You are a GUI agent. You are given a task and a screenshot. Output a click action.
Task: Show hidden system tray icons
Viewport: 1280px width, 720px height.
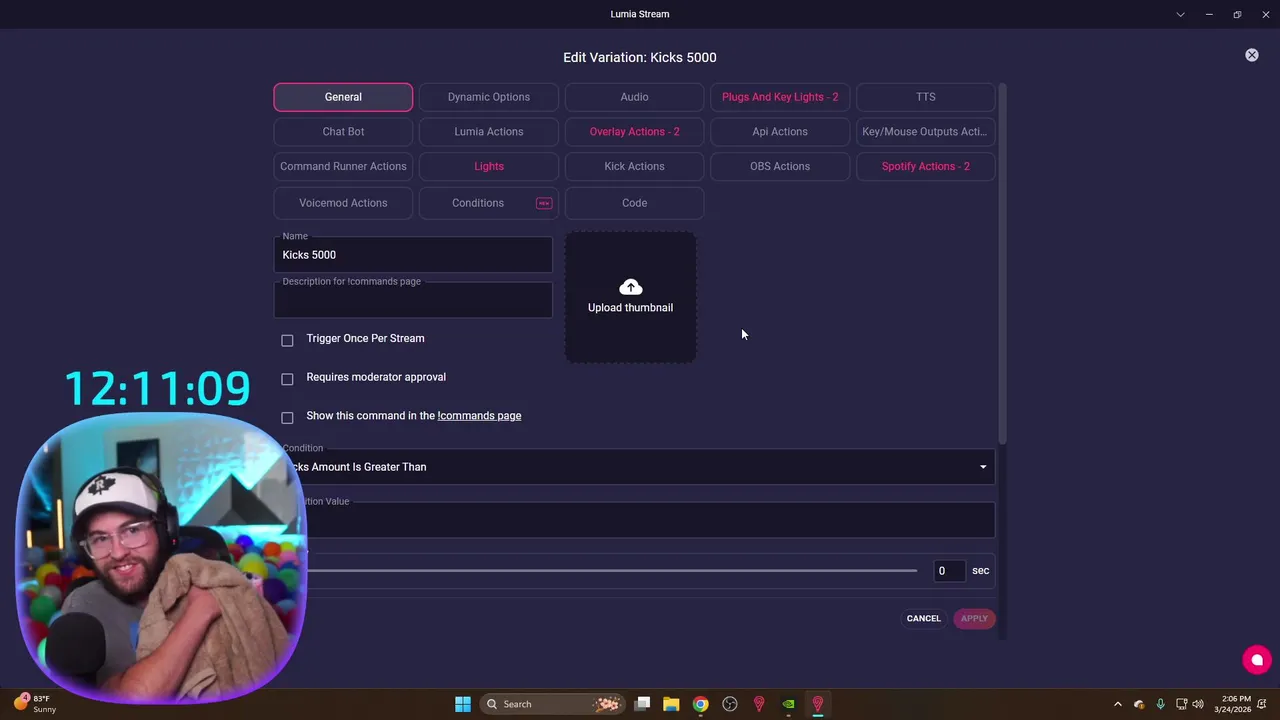click(x=1118, y=704)
